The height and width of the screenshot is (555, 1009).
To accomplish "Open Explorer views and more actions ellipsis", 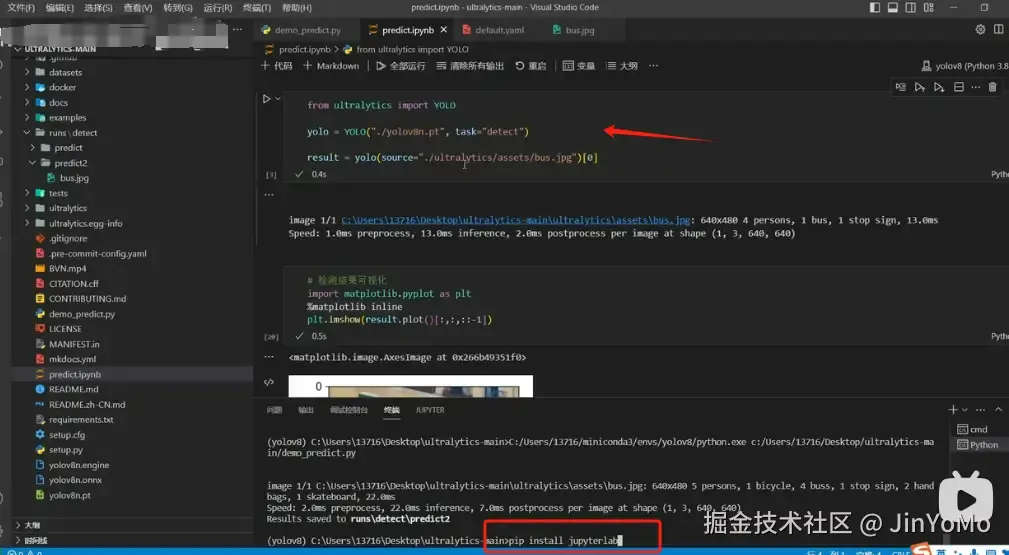I will point(237,30).
